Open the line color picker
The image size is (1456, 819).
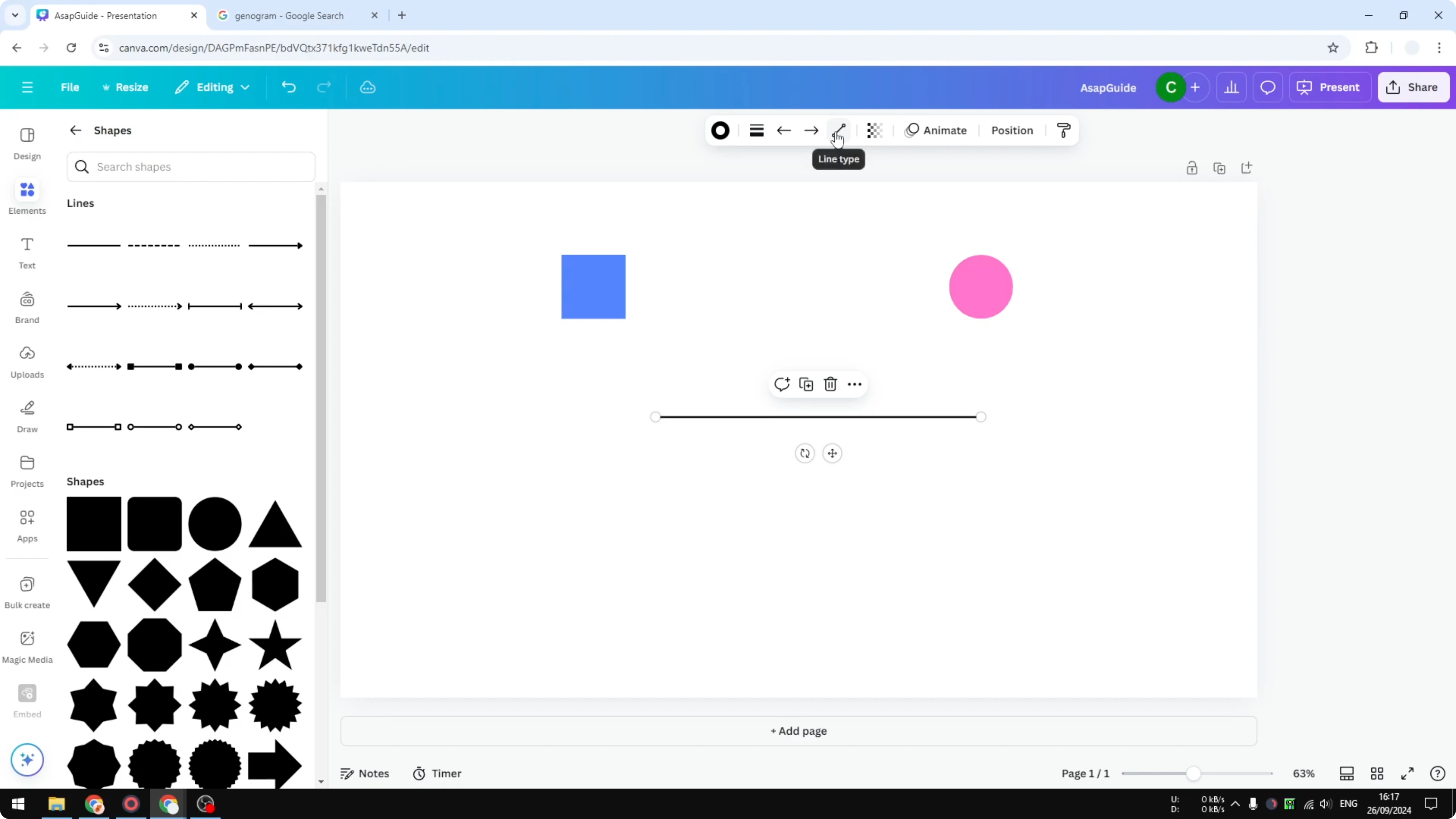720,131
